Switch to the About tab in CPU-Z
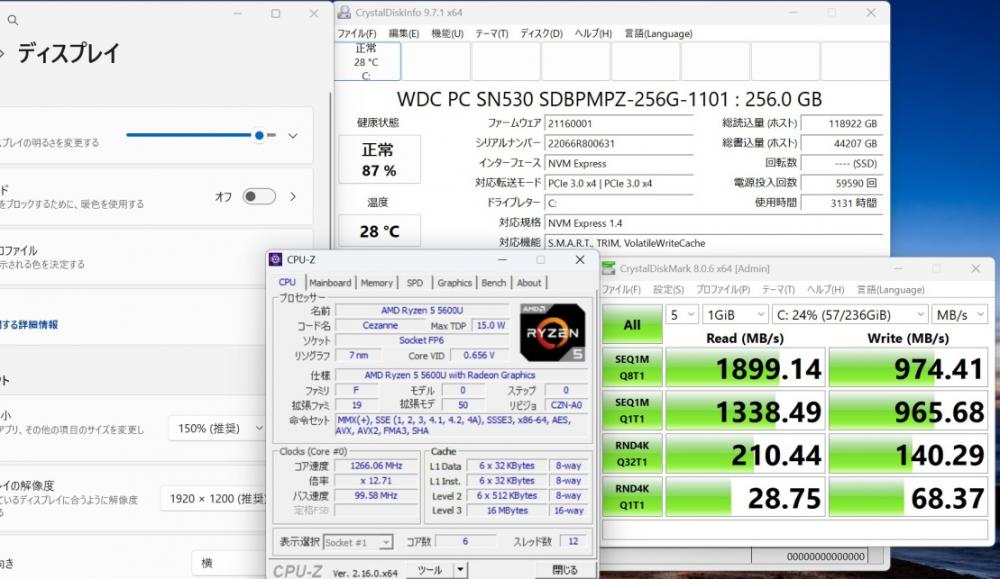The image size is (1000, 579). point(529,282)
